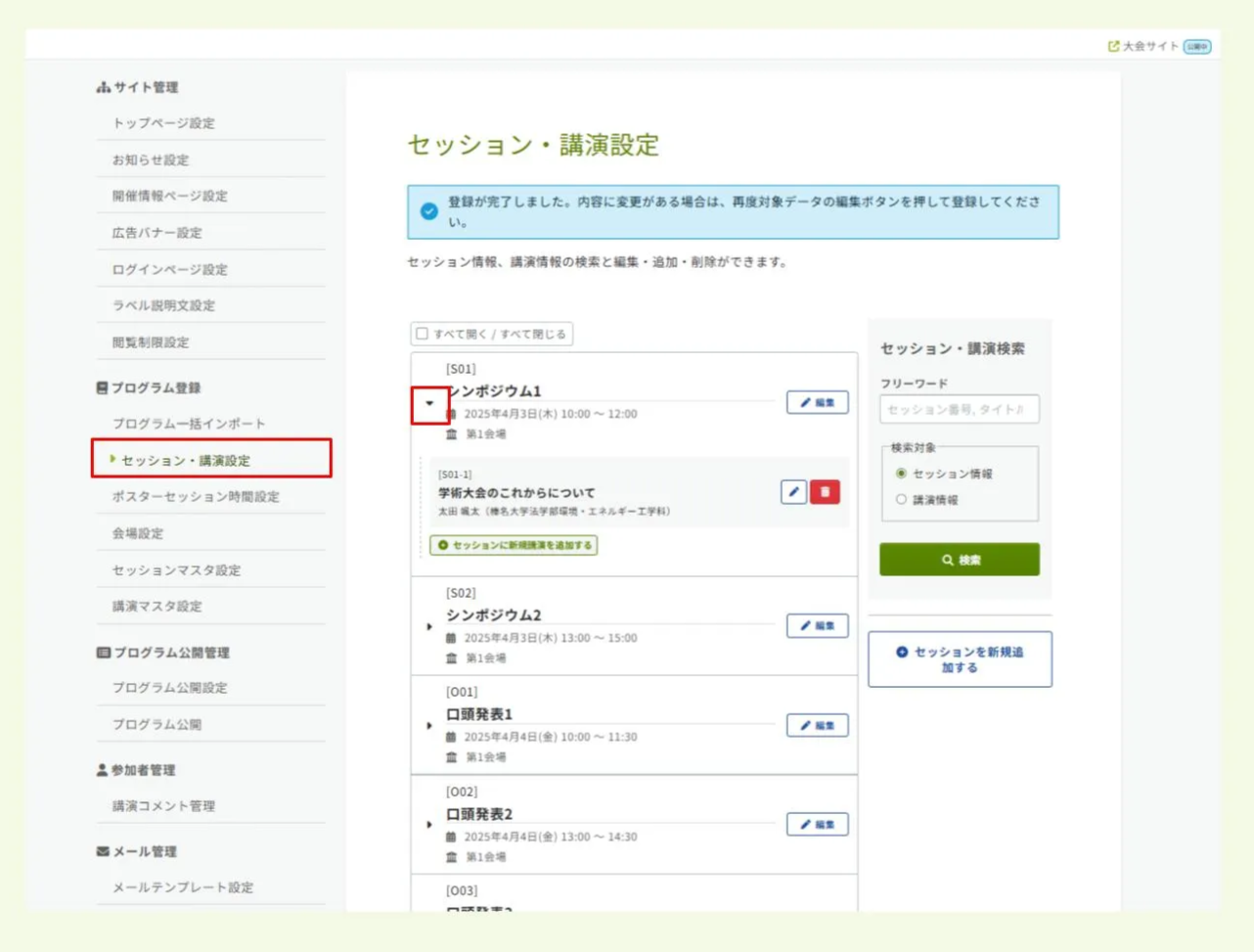The width and height of the screenshot is (1254, 952).
Task: Check the すべて開く / すべて閉じる checkbox
Action: 421,333
